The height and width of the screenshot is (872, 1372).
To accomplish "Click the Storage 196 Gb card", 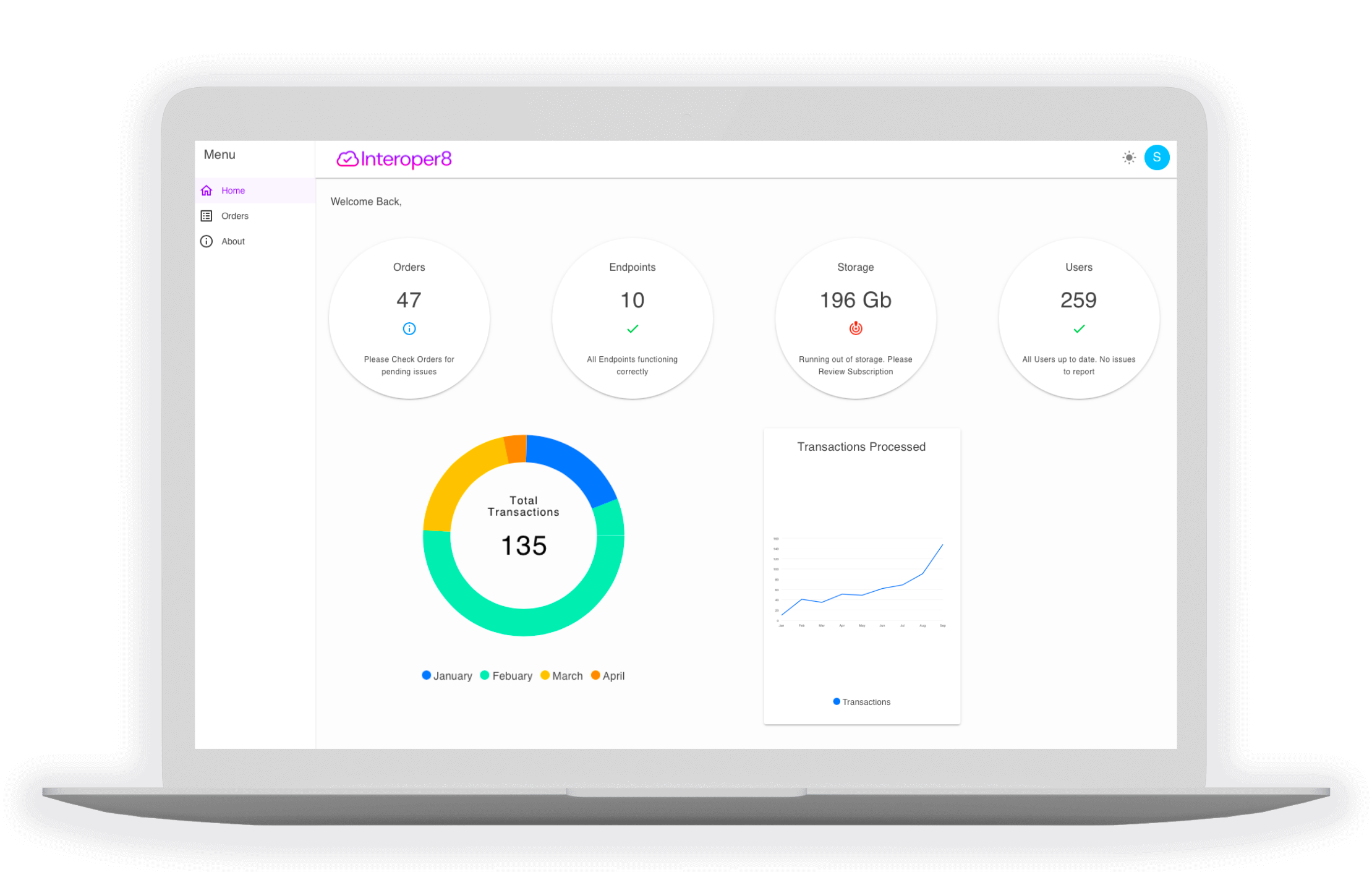I will tap(856, 301).
